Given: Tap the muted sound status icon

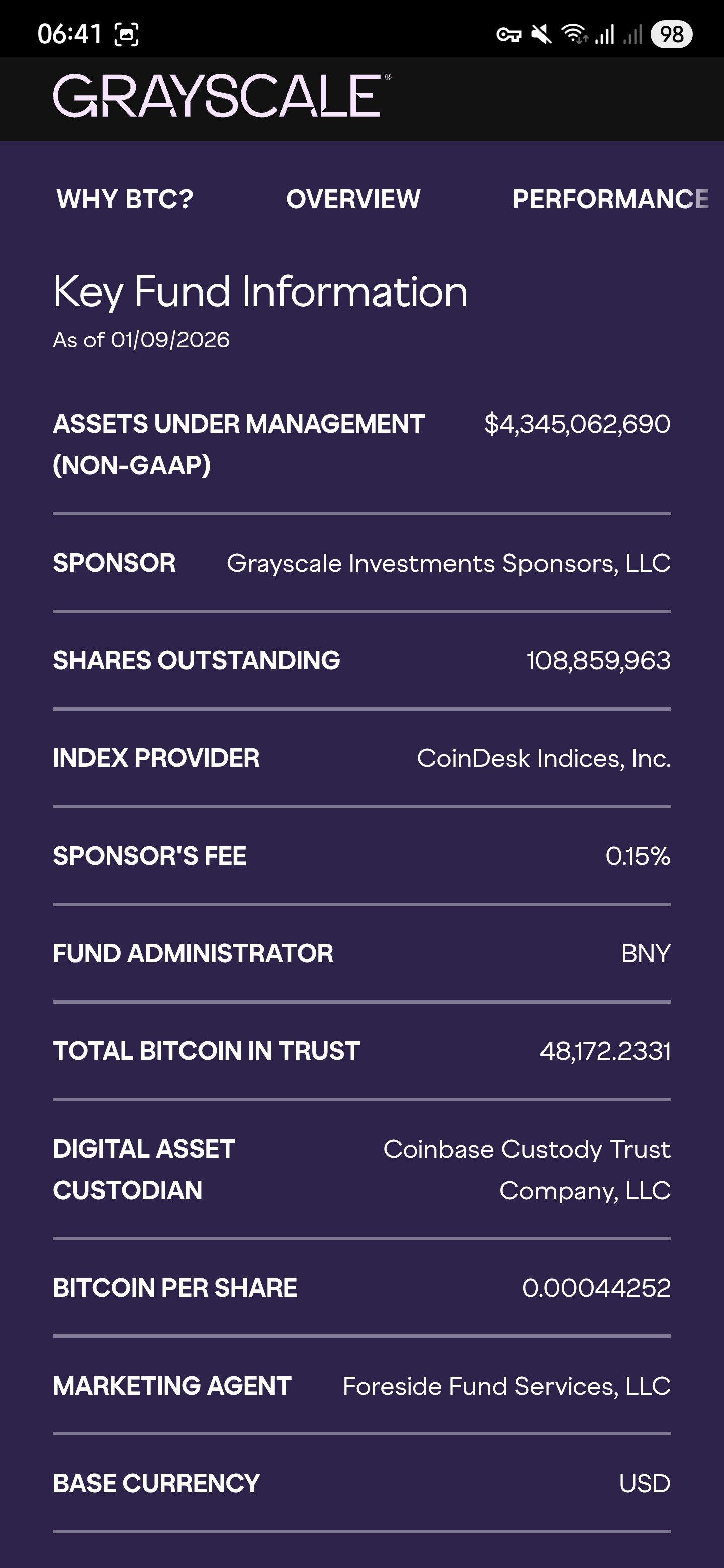Looking at the screenshot, I should (541, 34).
